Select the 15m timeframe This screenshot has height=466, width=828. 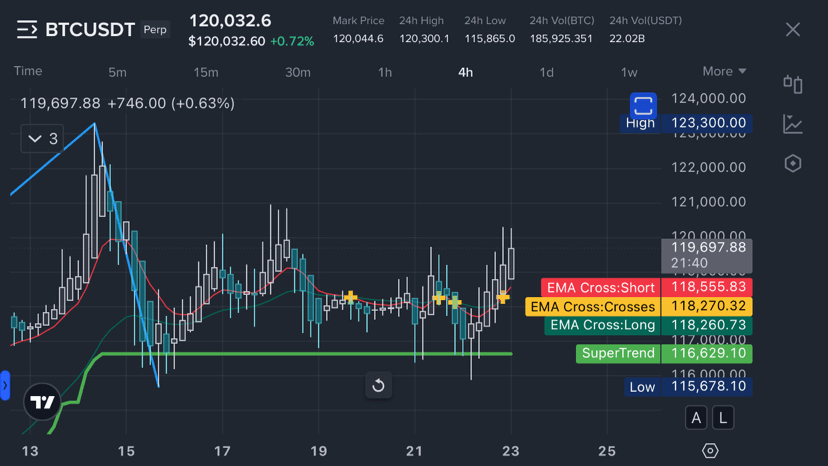click(205, 72)
